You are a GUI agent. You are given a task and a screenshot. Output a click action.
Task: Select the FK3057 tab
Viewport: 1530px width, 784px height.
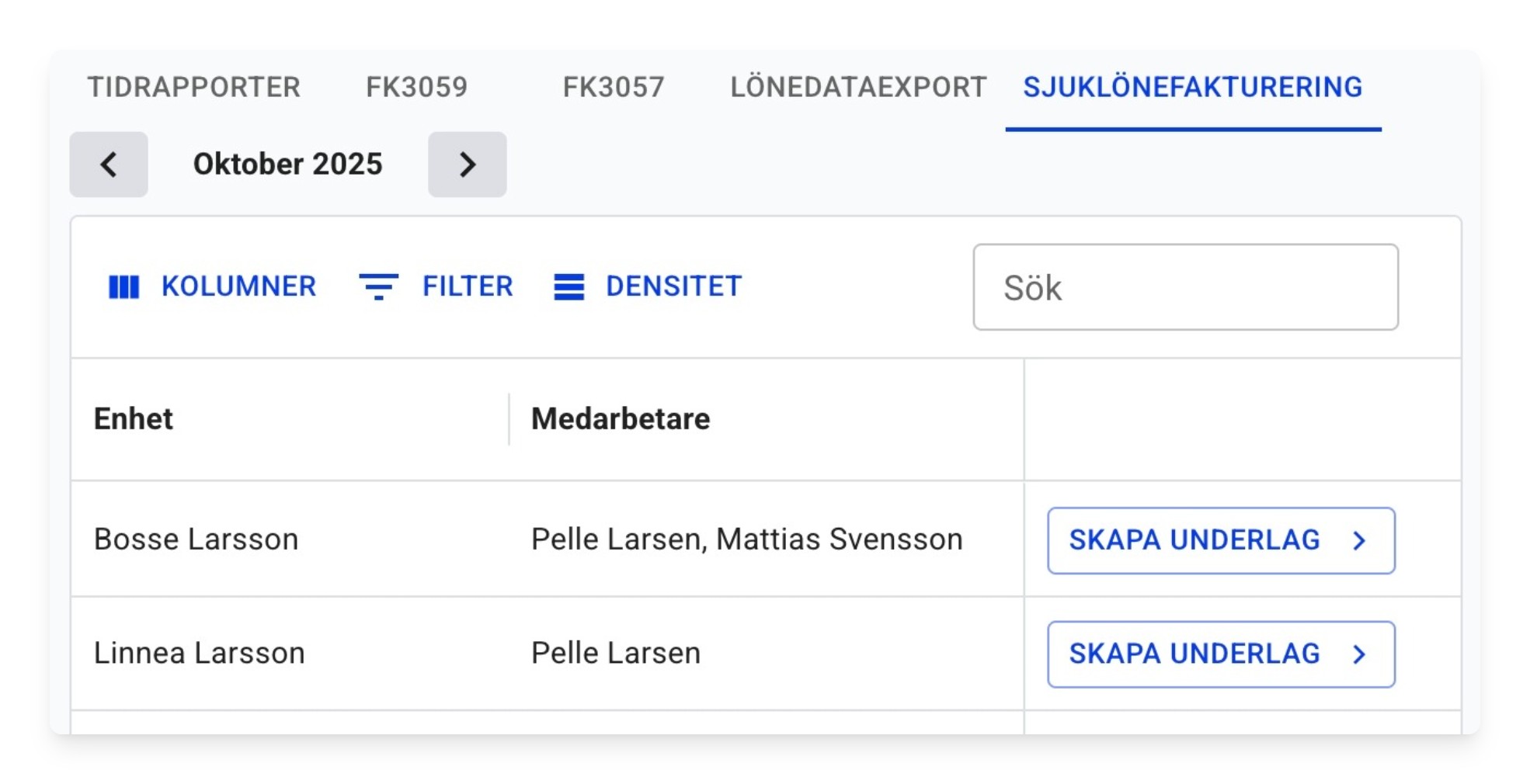coord(614,87)
